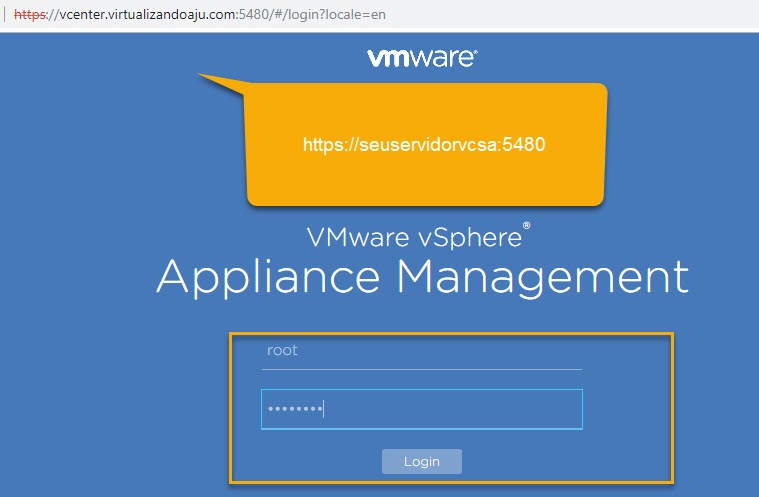Click the crossed-out https in the URL
Viewport: 759px width, 497px height.
click(x=32, y=14)
